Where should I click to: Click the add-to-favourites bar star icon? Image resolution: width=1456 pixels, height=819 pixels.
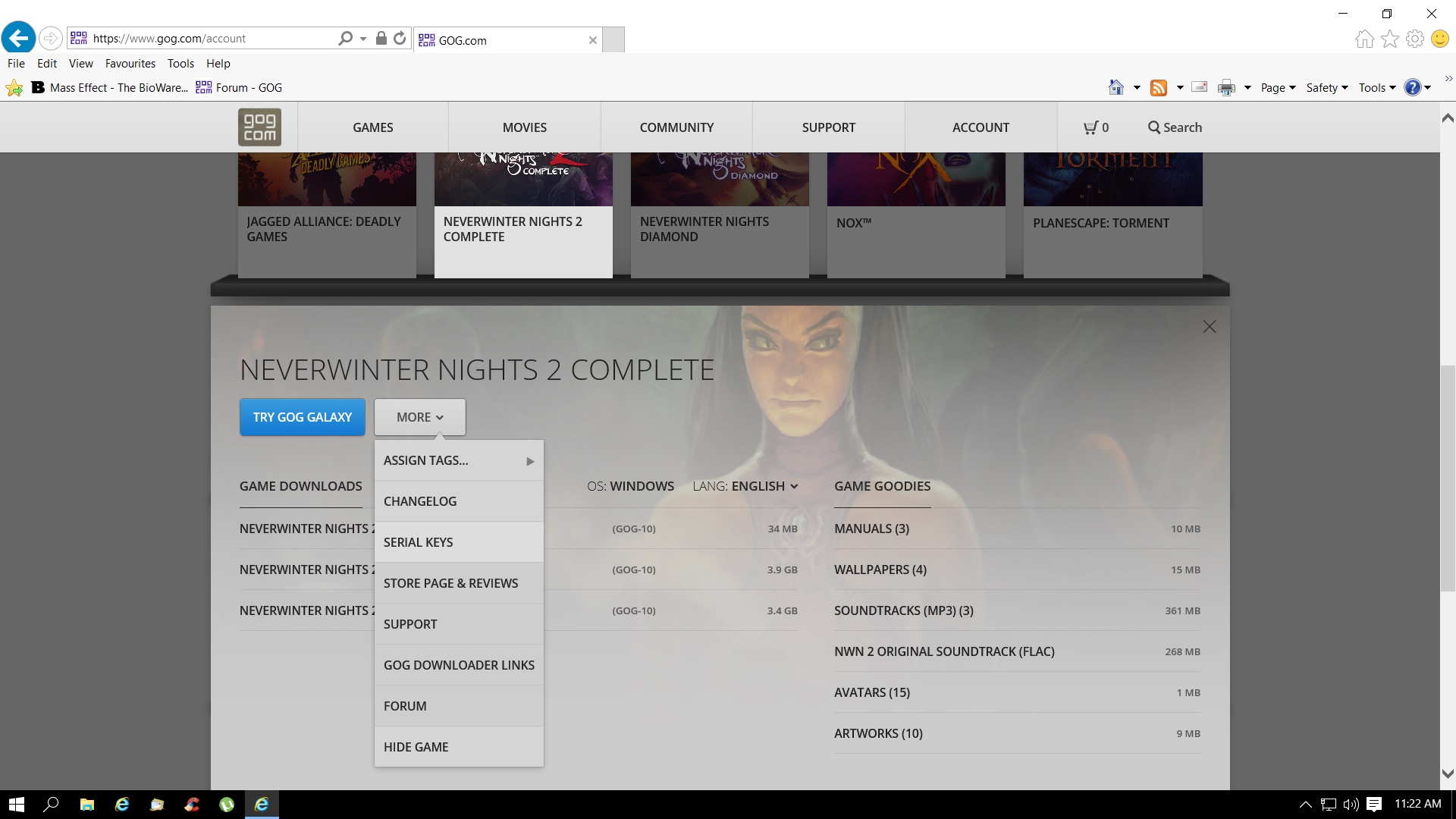point(14,88)
